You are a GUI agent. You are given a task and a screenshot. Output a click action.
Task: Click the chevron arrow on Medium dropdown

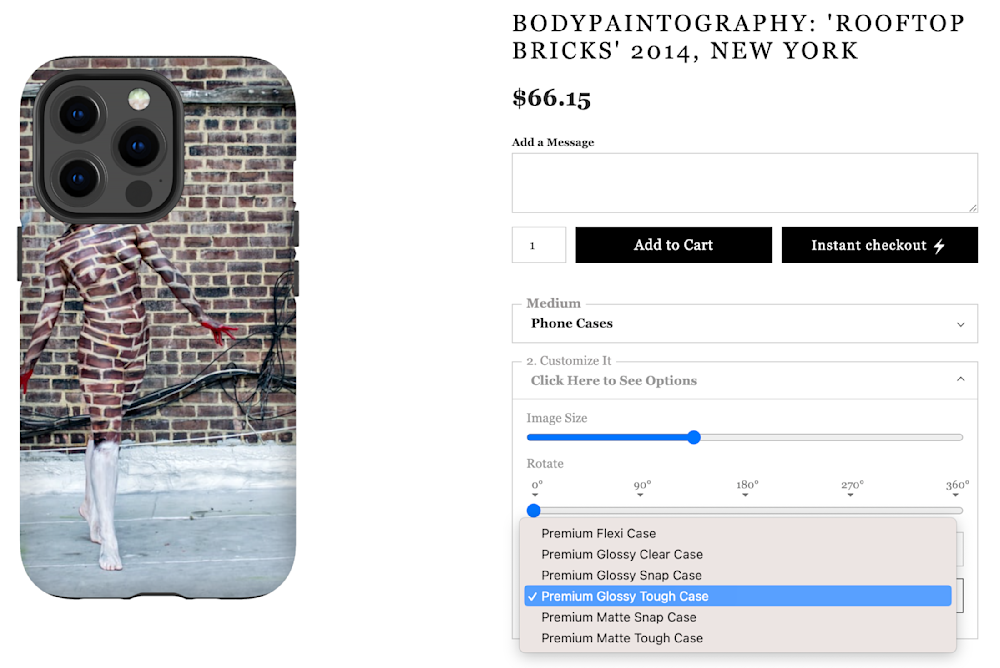tap(961, 324)
